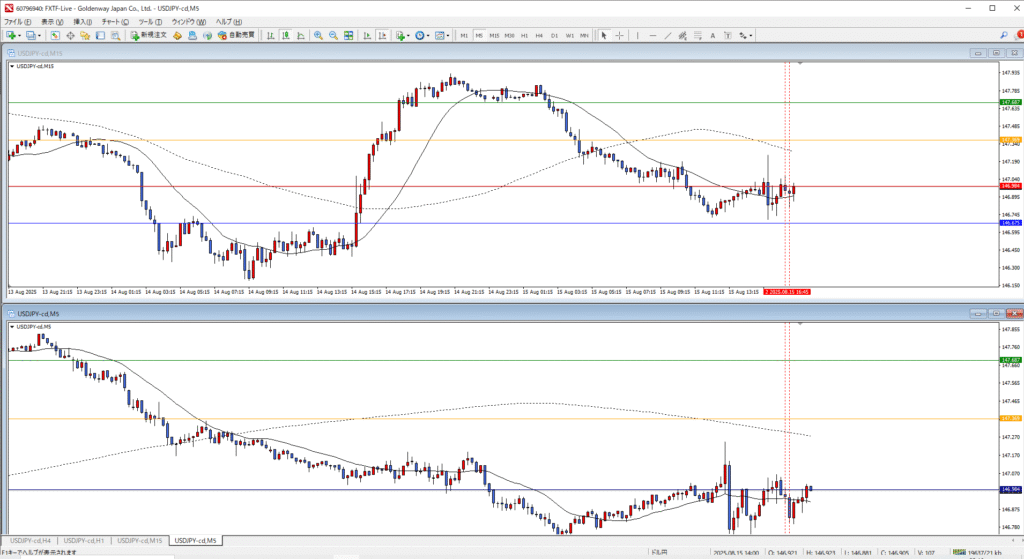
Task: Toggle the Market Watch window icon
Action: (55, 35)
